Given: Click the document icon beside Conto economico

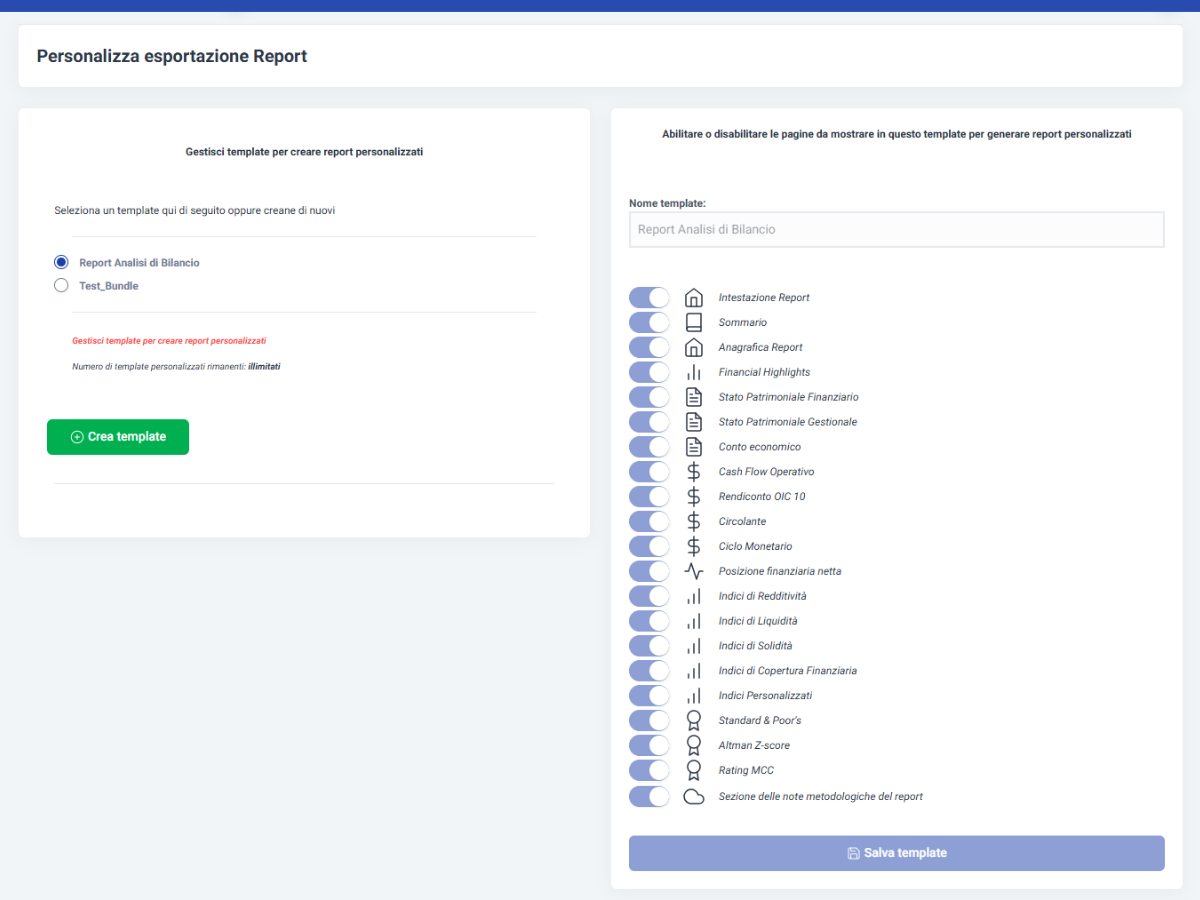Looking at the screenshot, I should [694, 447].
